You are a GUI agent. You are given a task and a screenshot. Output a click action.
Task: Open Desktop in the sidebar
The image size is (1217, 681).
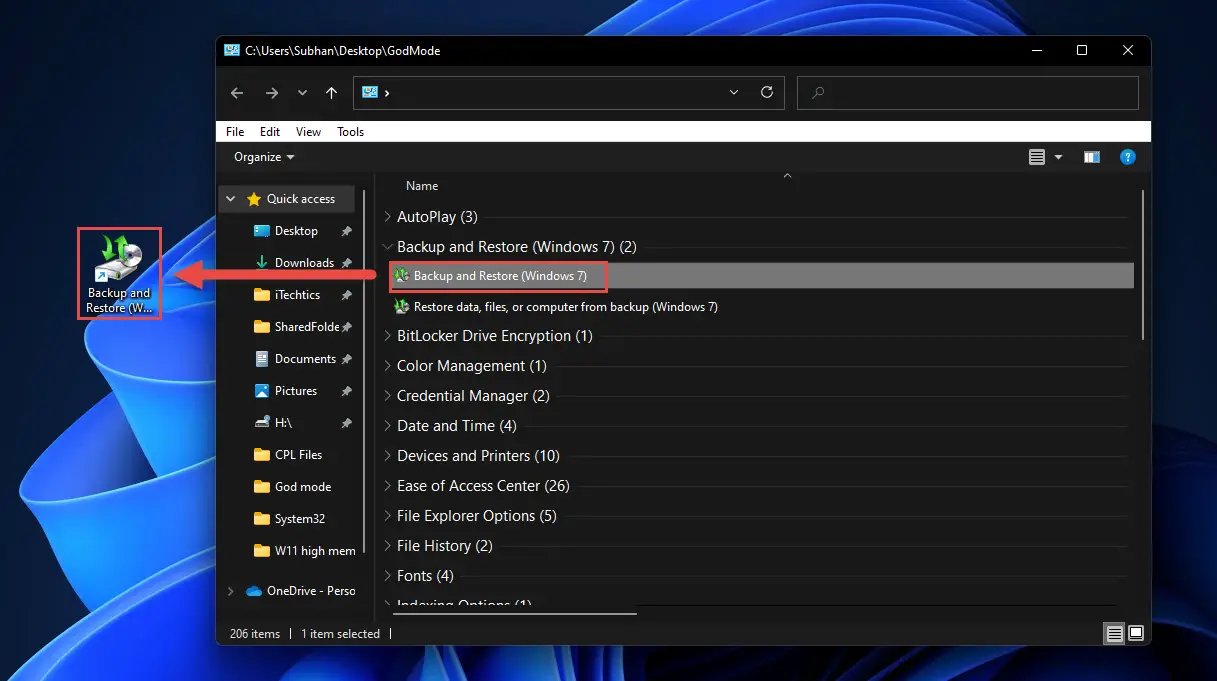295,231
